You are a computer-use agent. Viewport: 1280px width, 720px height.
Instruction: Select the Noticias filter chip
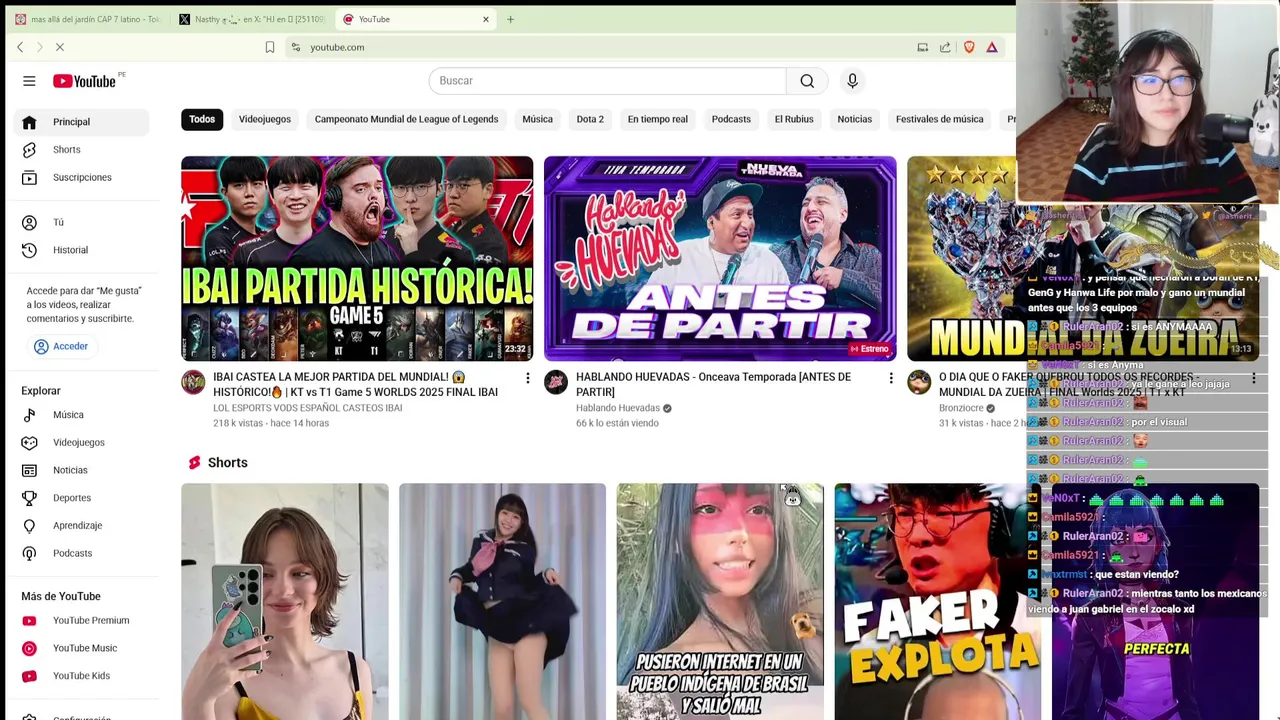[x=854, y=119]
